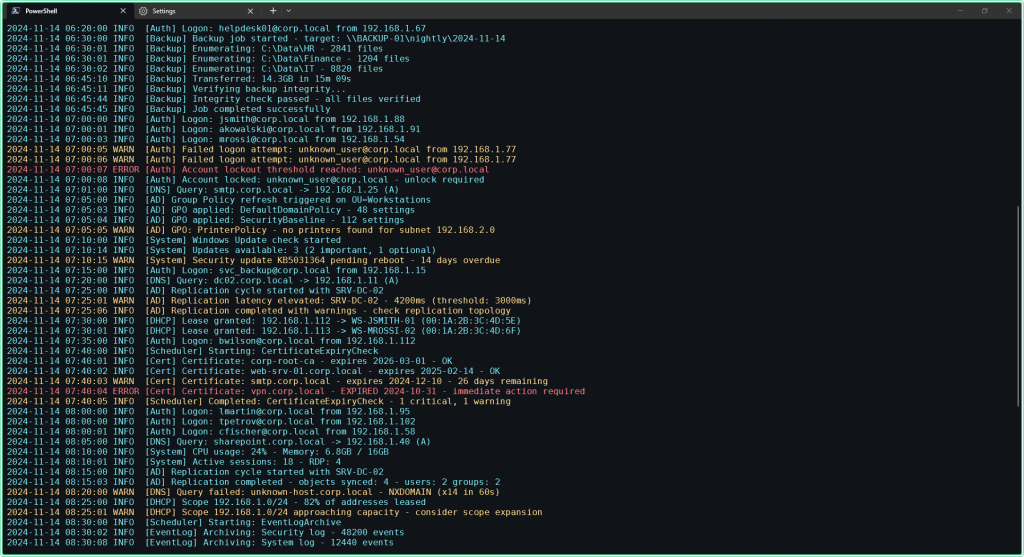Click the 82% of addresses leased line
This screenshot has height=557, width=1024.
pos(216,503)
